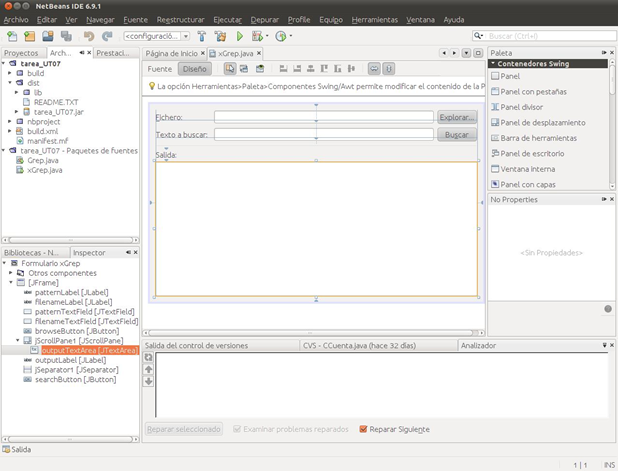Click the Explorar... button in form

point(457,117)
